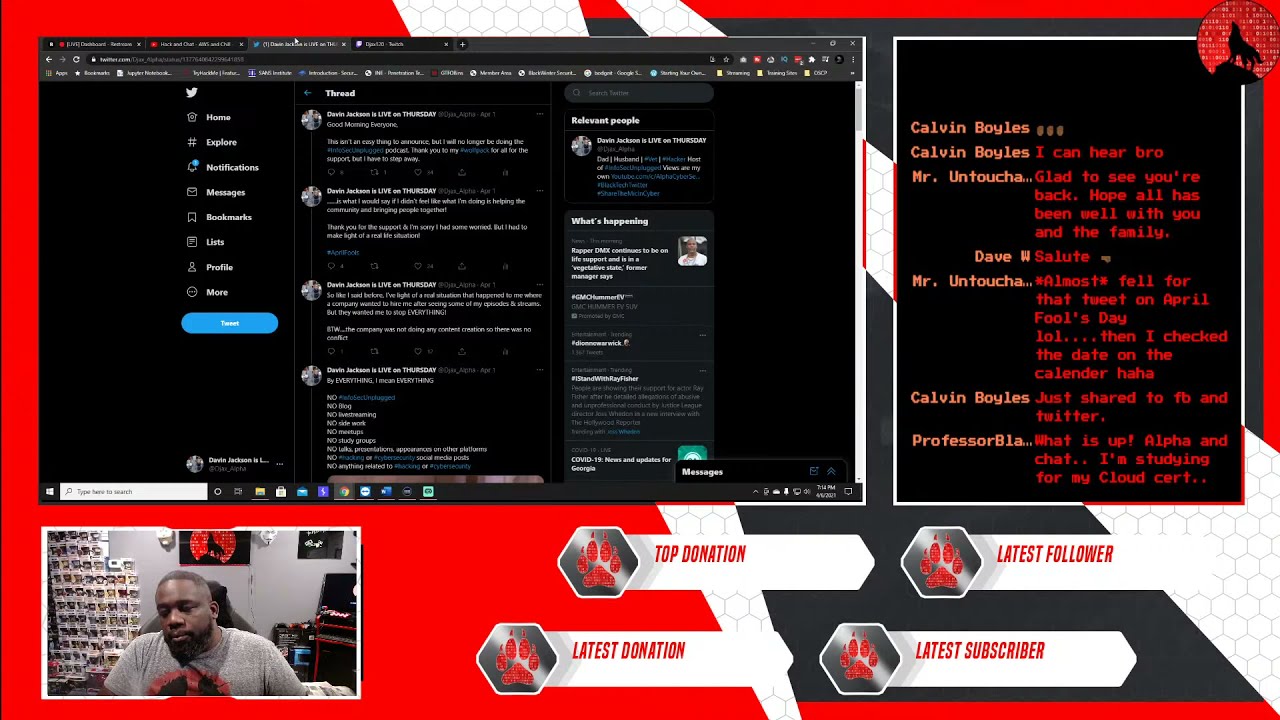The width and height of the screenshot is (1280, 720).
Task: Open the options menu on the 'is what I would say' tweet
Action: point(539,191)
